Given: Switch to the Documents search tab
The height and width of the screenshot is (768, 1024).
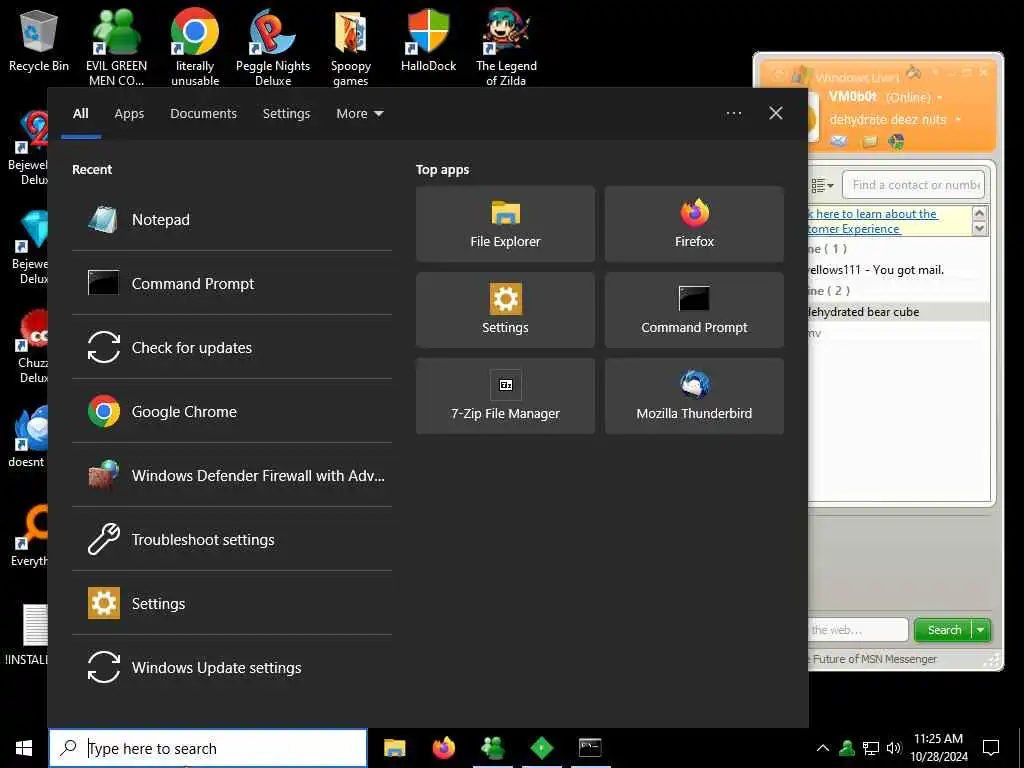Looking at the screenshot, I should pos(204,114).
